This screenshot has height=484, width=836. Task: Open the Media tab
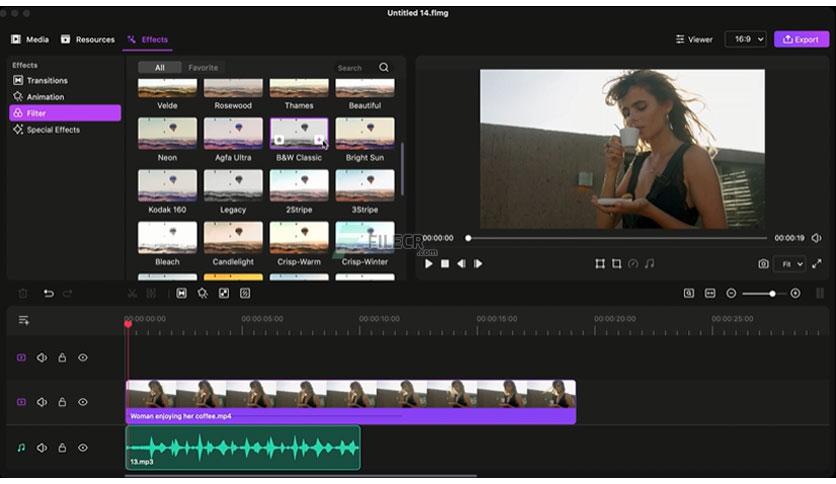pyautogui.click(x=30, y=39)
